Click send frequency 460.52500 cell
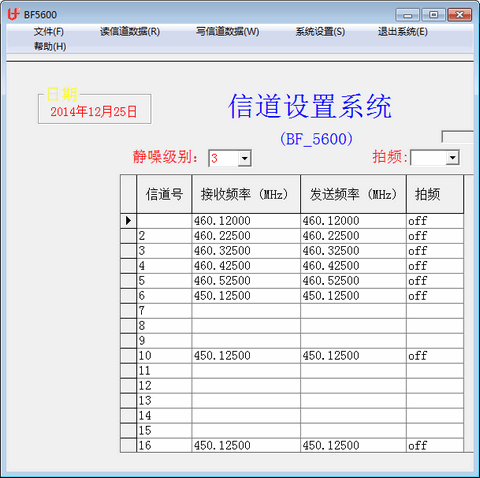480x478 pixels. 353,281
